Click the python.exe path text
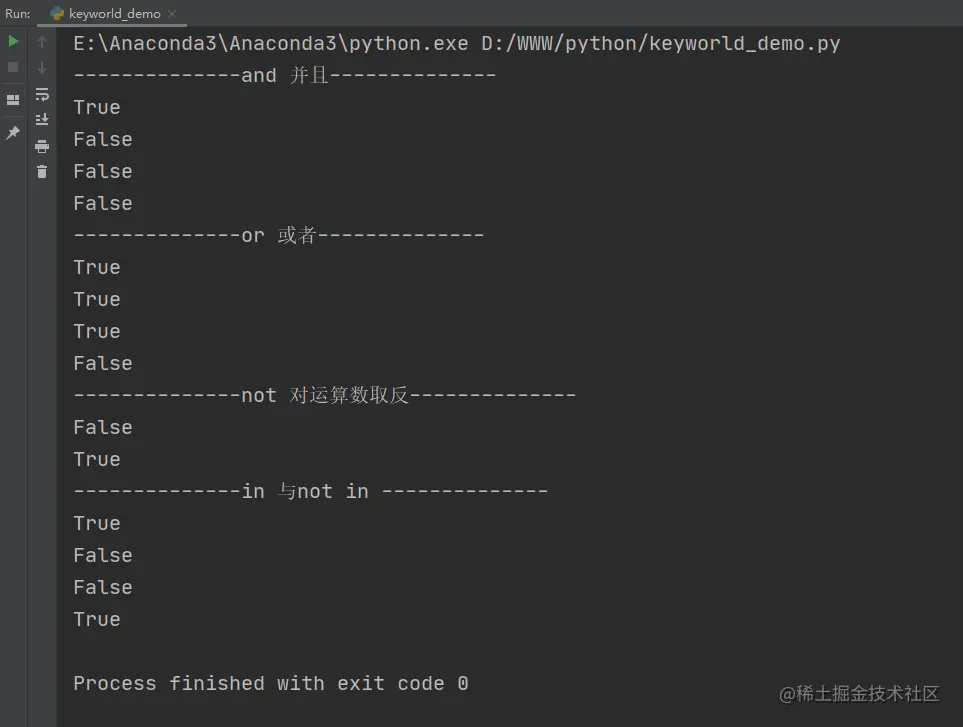Image resolution: width=963 pixels, height=727 pixels. pos(270,44)
